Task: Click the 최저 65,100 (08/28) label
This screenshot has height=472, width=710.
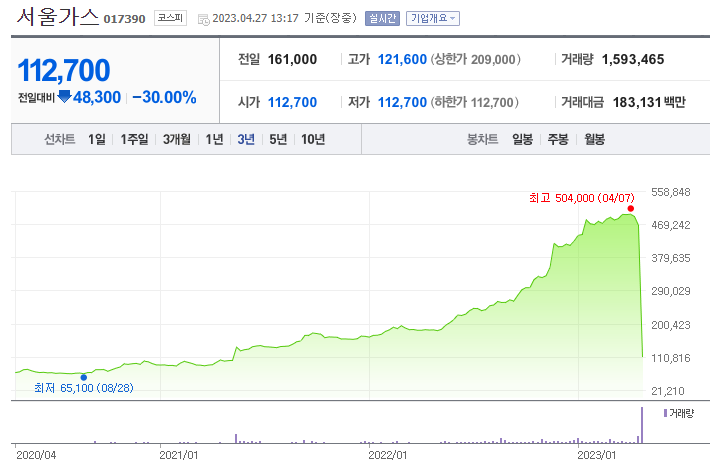Action: coord(84,388)
